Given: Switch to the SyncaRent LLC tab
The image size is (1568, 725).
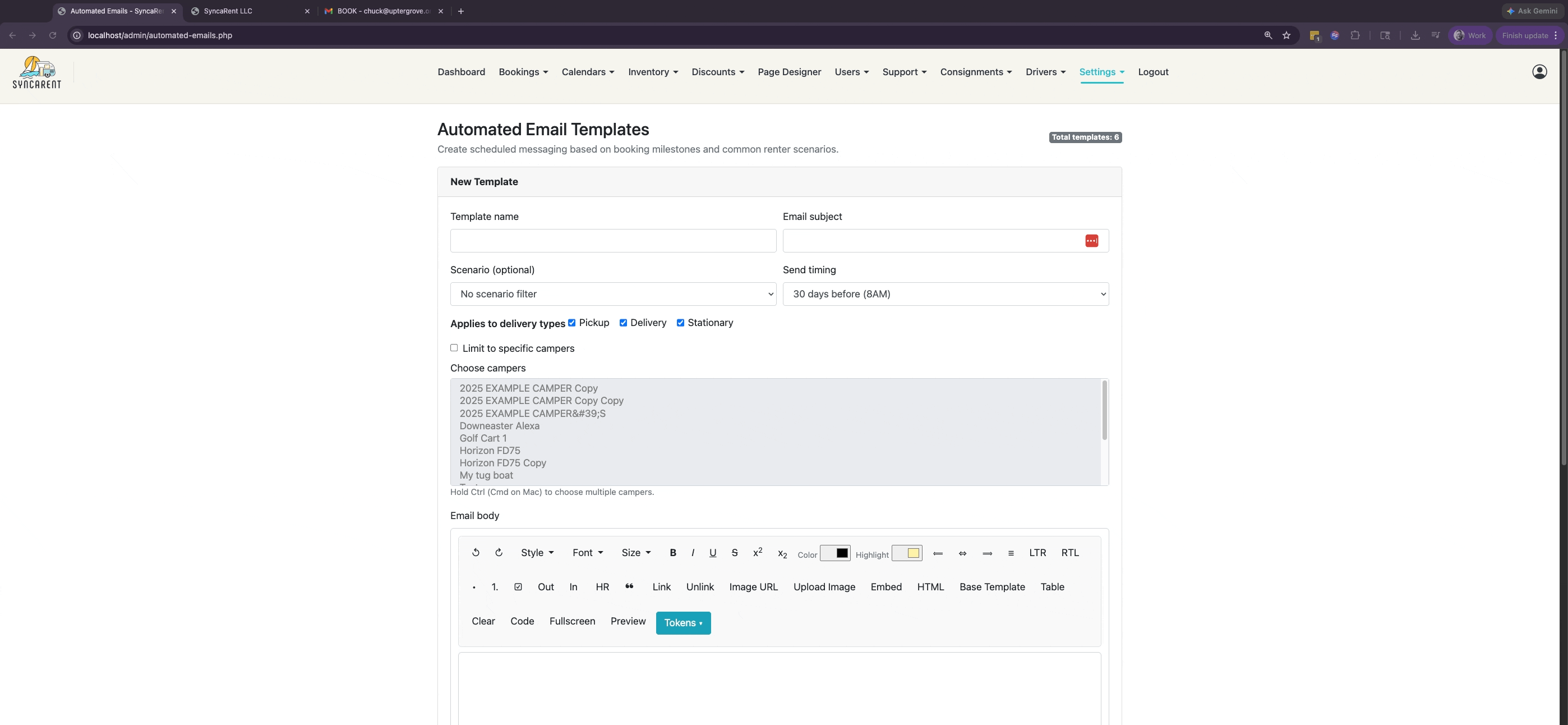Looking at the screenshot, I should click(x=250, y=11).
